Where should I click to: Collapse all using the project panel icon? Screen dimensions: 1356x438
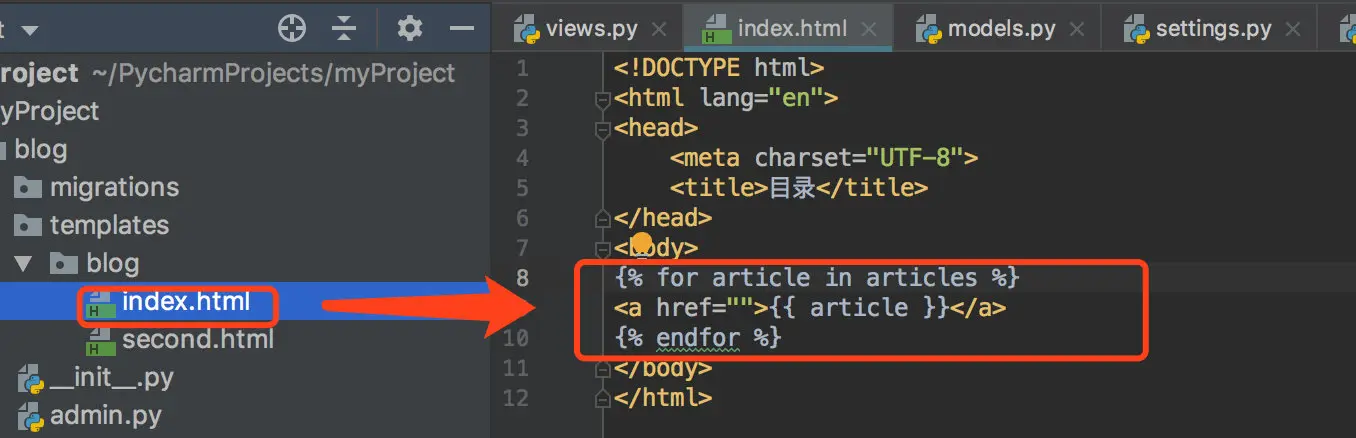(x=344, y=28)
